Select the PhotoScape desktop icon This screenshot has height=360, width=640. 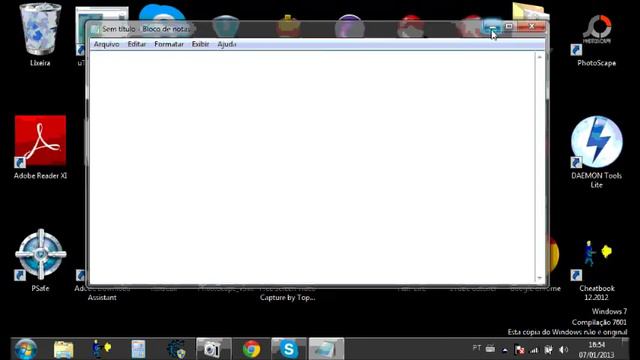[x=596, y=40]
